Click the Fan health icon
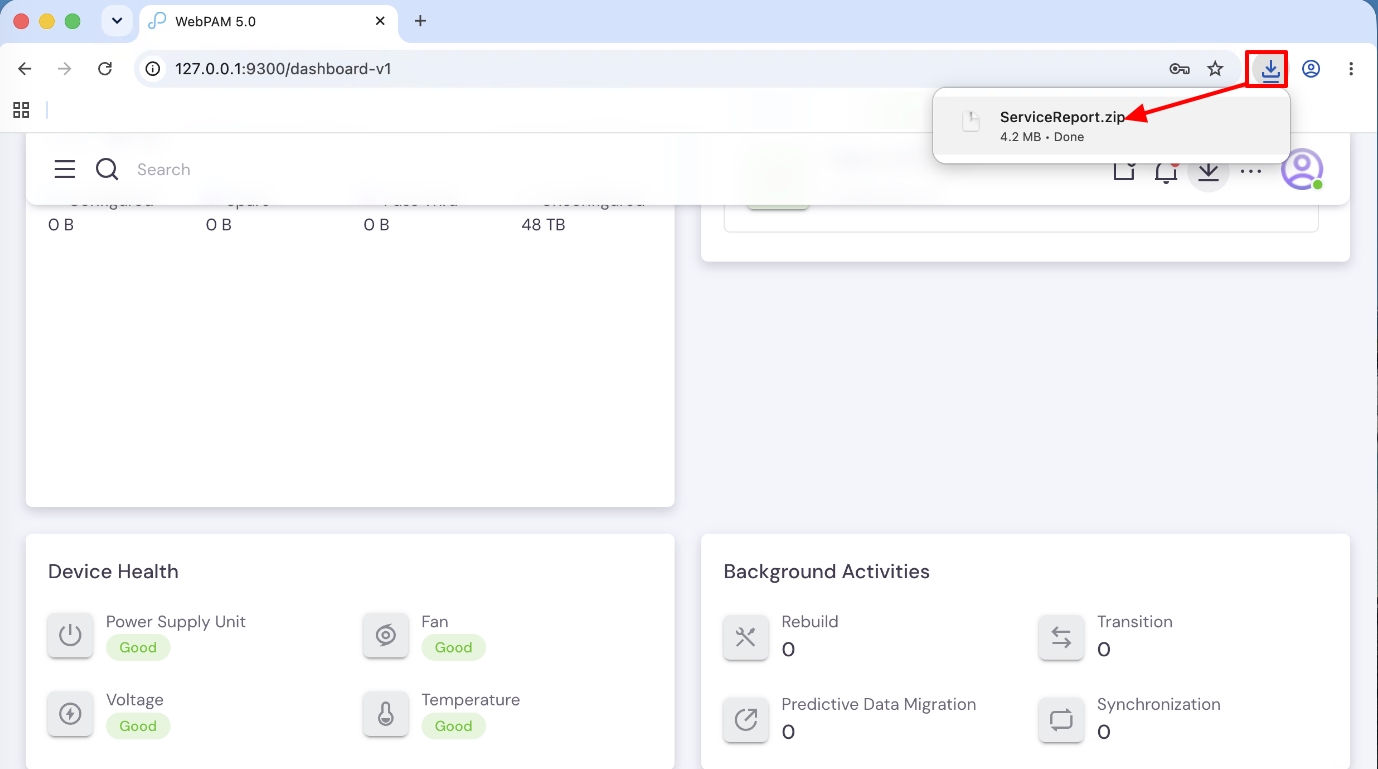This screenshot has height=769, width=1378. point(386,635)
